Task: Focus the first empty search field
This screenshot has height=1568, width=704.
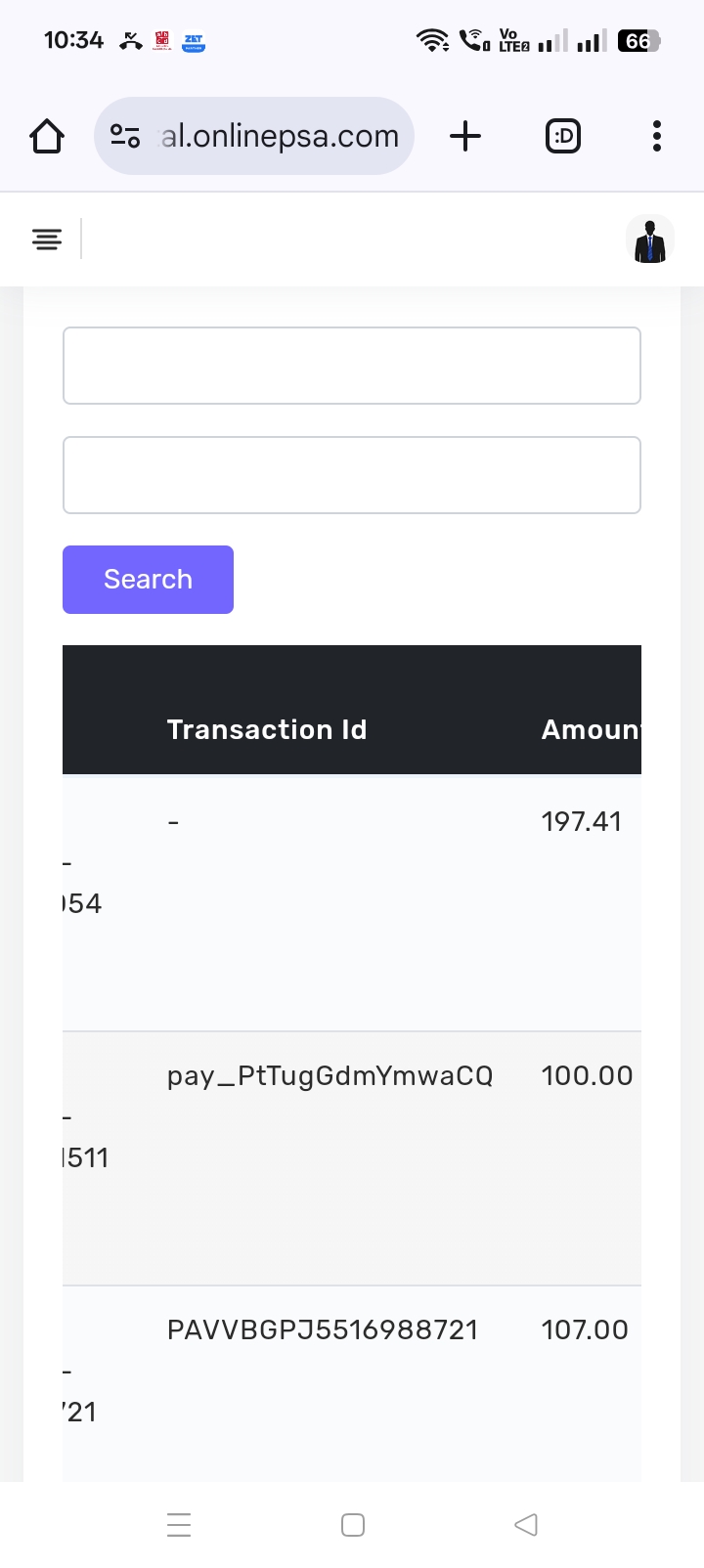Action: click(x=352, y=366)
